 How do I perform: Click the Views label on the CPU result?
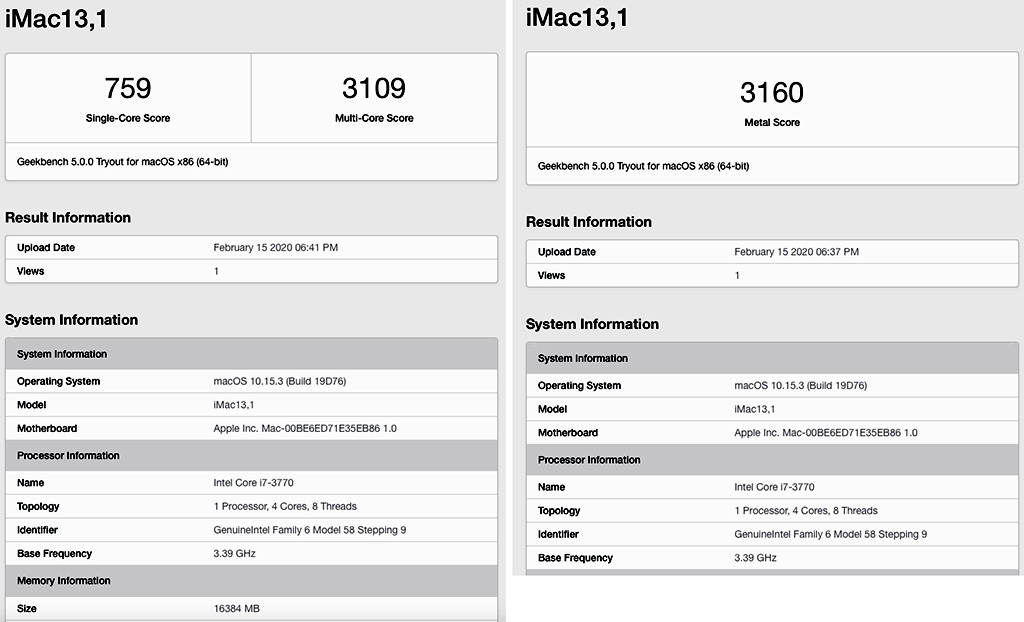click(31, 271)
